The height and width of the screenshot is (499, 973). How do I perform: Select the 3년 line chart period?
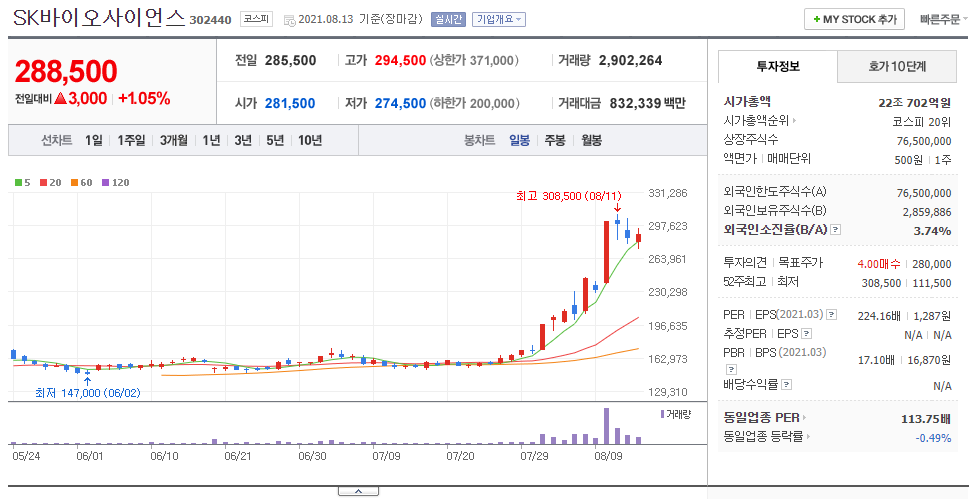243,141
